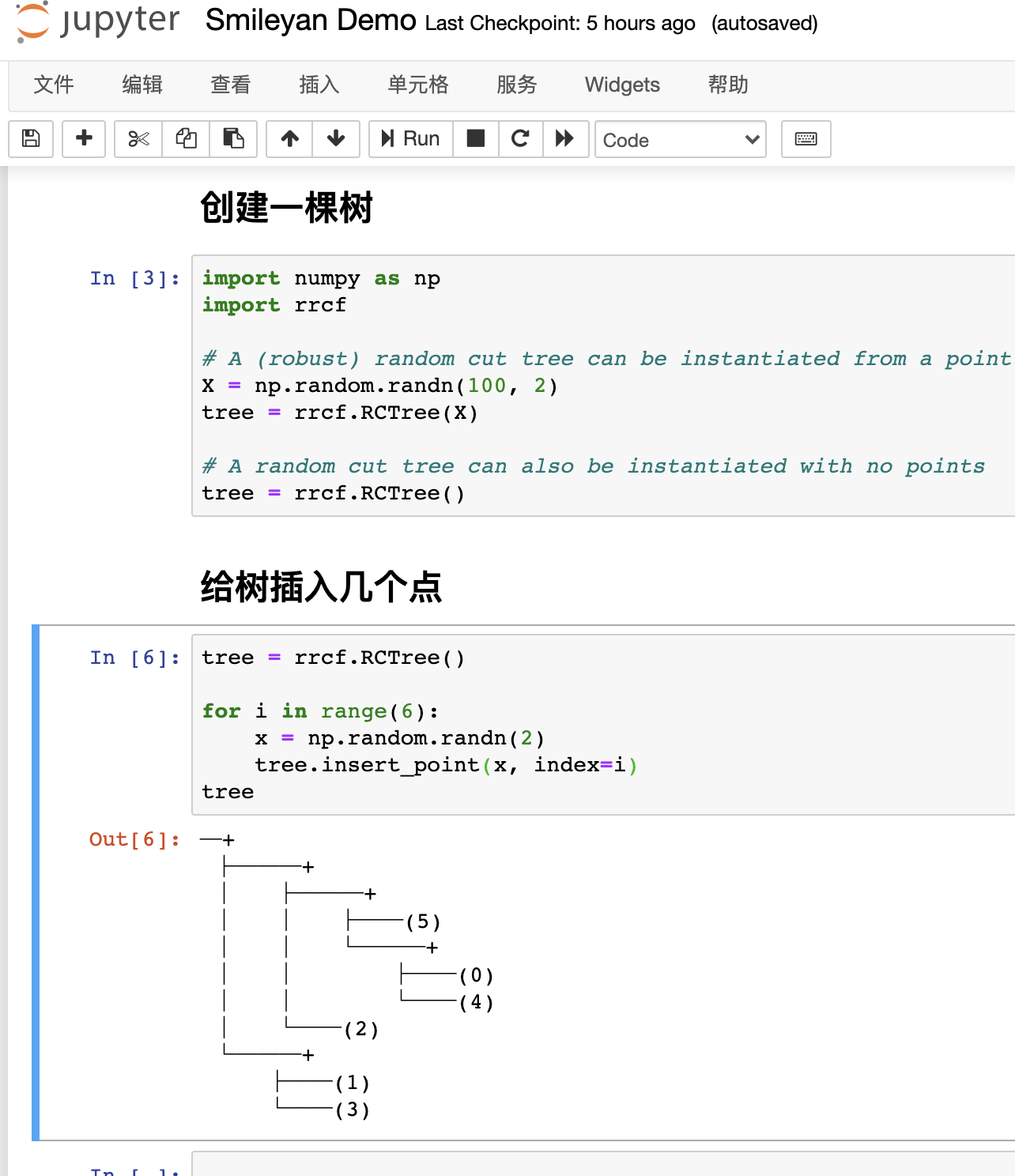Open the command palette keyboard icon
This screenshot has width=1015, height=1176.
pos(806,139)
